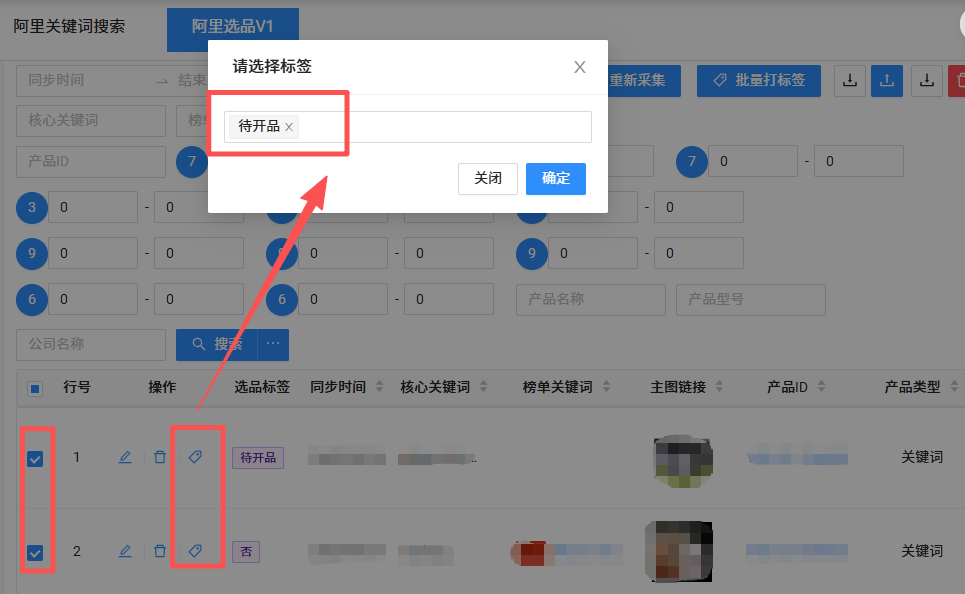This screenshot has width=965, height=594.
Task: Confirm tag selection with 确定
Action: (x=556, y=179)
